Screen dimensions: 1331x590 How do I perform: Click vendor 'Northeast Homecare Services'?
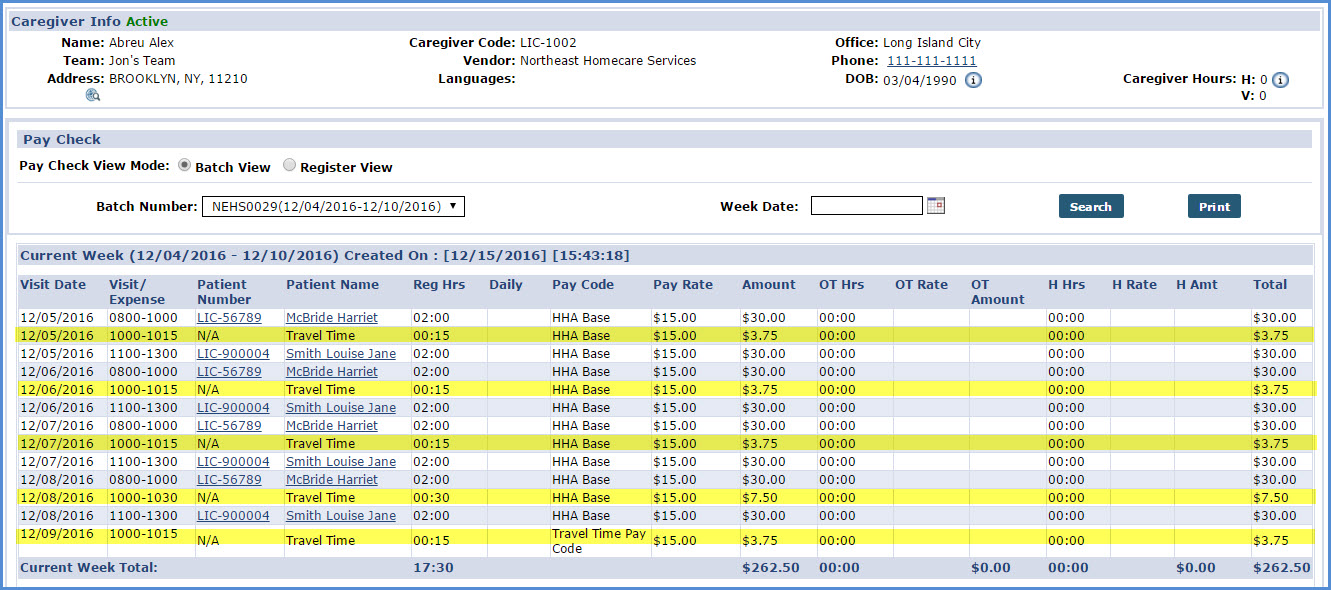pyautogui.click(x=608, y=61)
